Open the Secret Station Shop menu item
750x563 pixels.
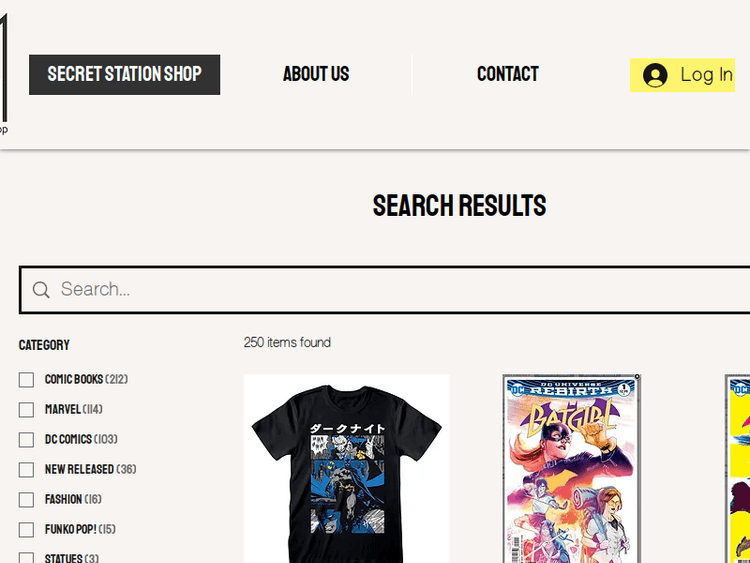click(x=124, y=75)
